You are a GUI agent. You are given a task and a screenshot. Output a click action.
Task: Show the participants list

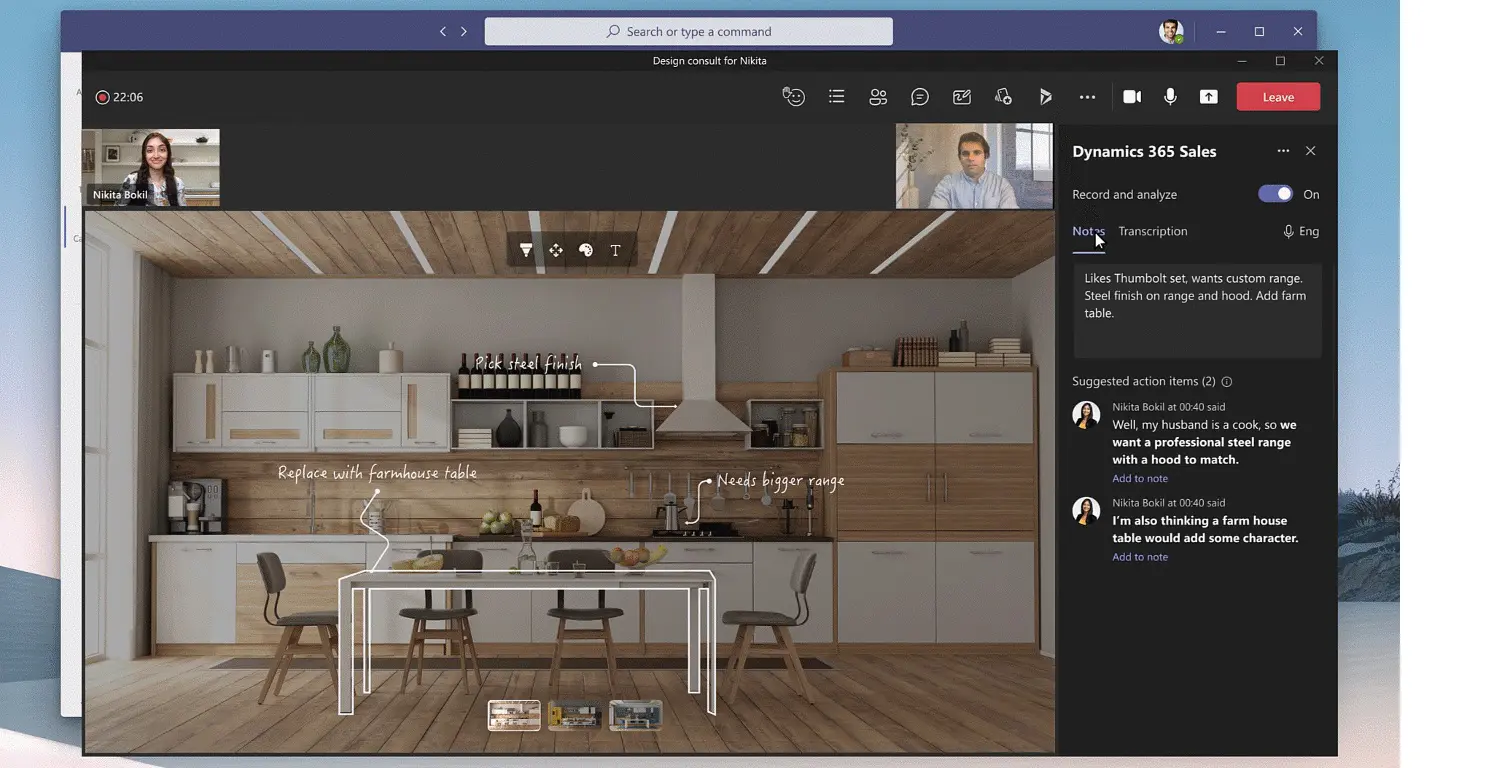click(x=878, y=96)
